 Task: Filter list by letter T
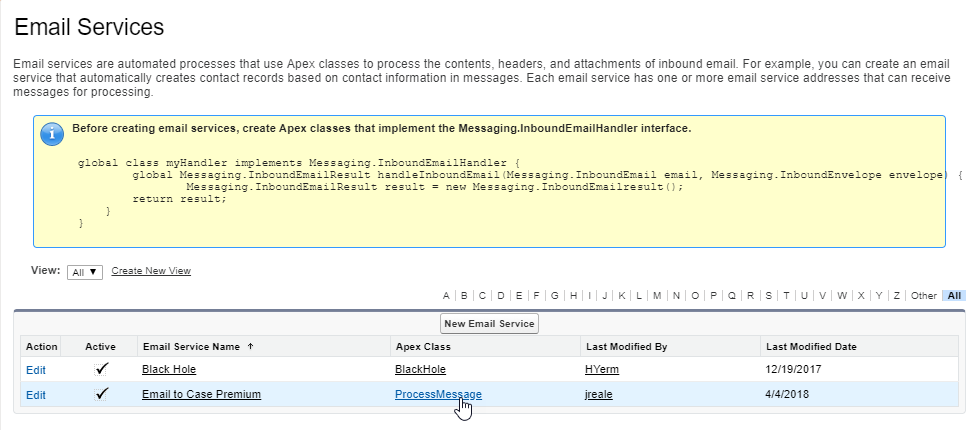coord(786,296)
